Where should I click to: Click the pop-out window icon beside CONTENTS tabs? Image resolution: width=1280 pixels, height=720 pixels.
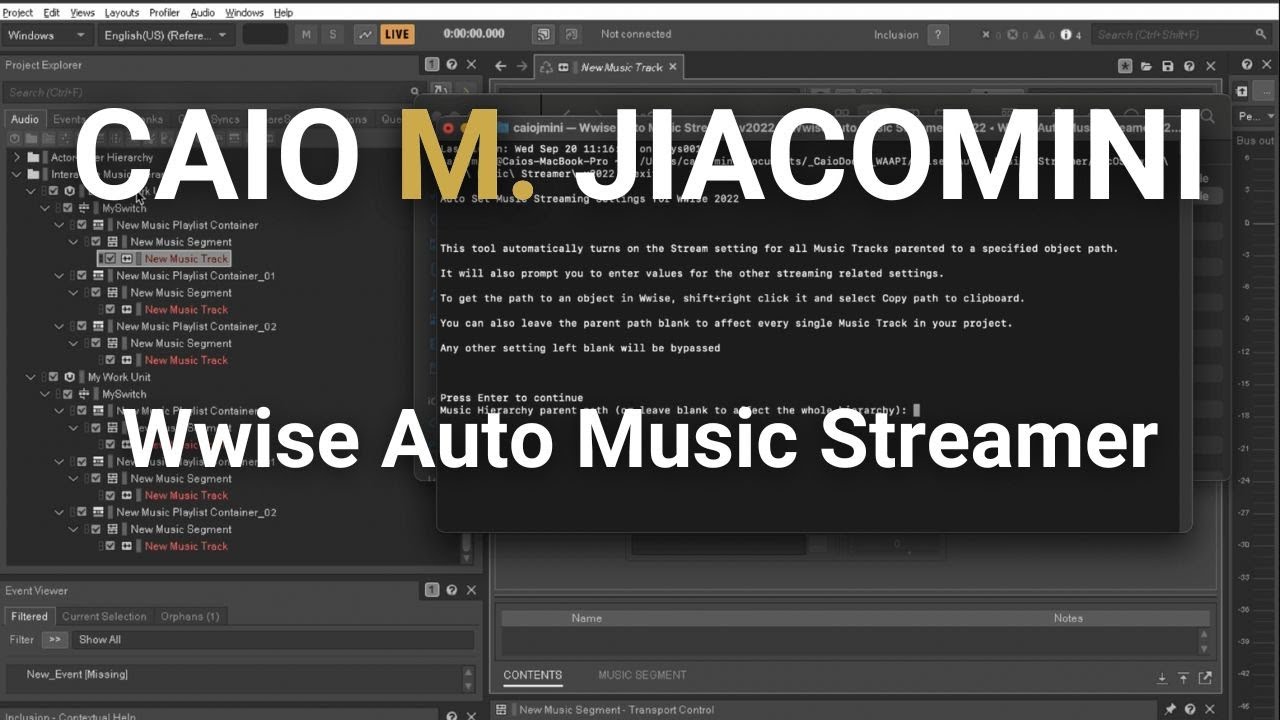[x=1204, y=678]
